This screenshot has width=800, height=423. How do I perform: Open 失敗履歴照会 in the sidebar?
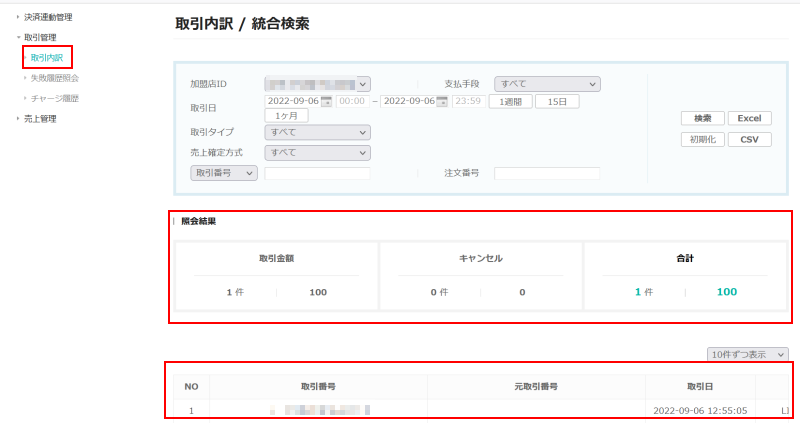pyautogui.click(x=55, y=78)
